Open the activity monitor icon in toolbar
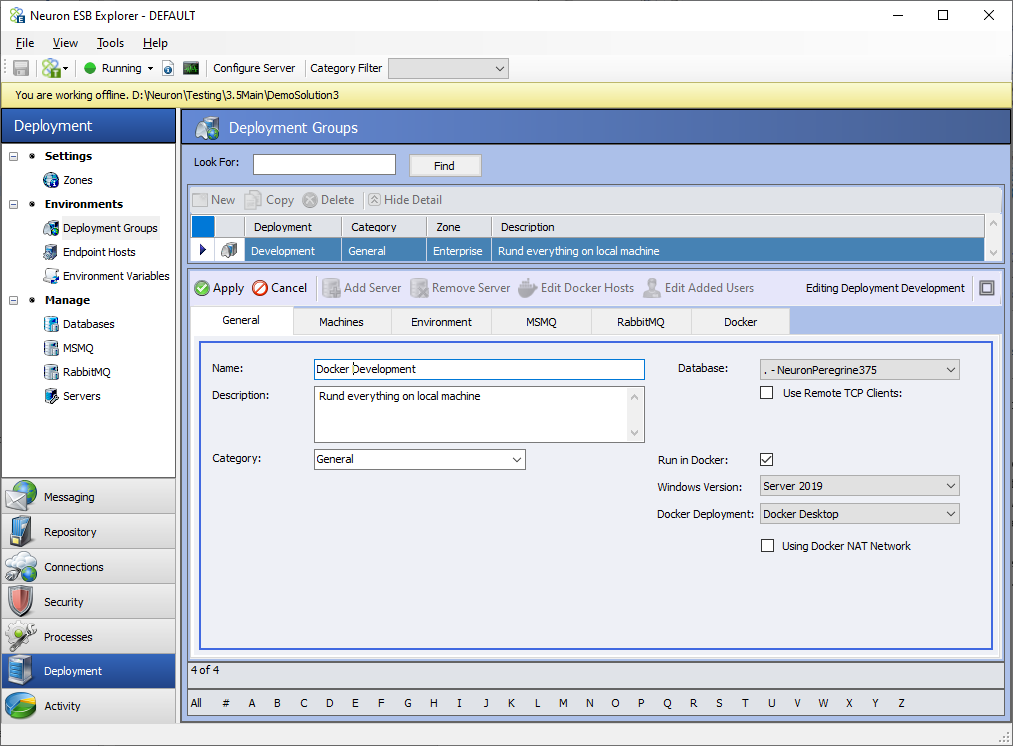The width and height of the screenshot is (1013, 746). [x=191, y=68]
